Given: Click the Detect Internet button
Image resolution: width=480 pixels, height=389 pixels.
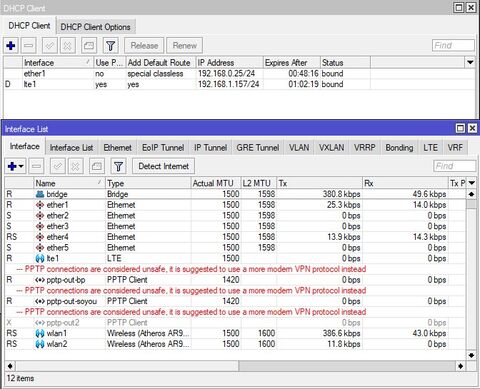Looking at the screenshot, I should [163, 166].
